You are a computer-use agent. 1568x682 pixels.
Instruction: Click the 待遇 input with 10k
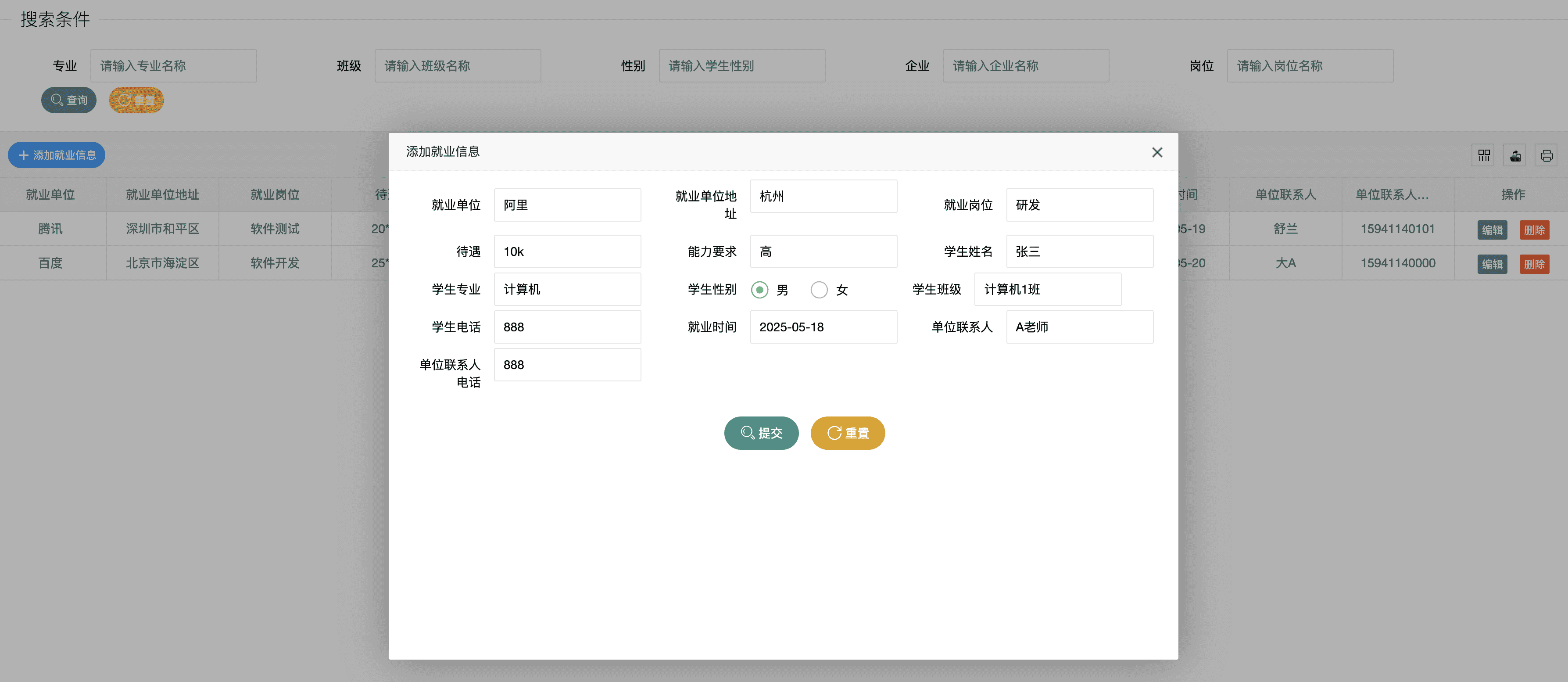pos(567,251)
